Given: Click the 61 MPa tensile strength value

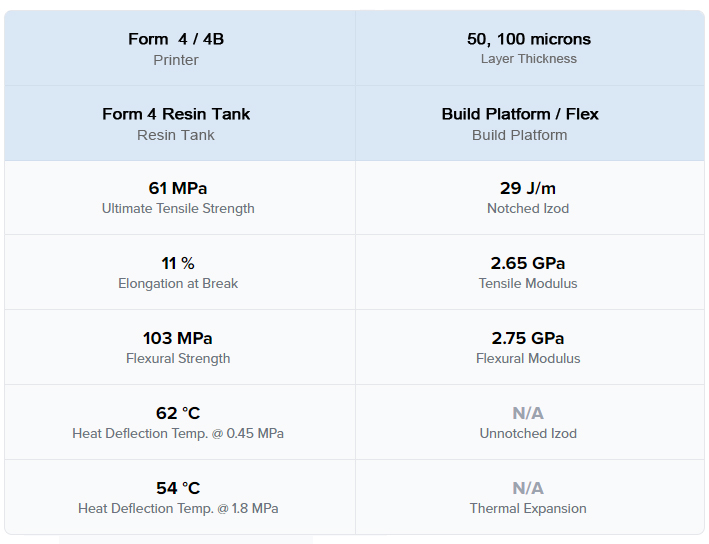Looking at the screenshot, I should click(178, 188).
